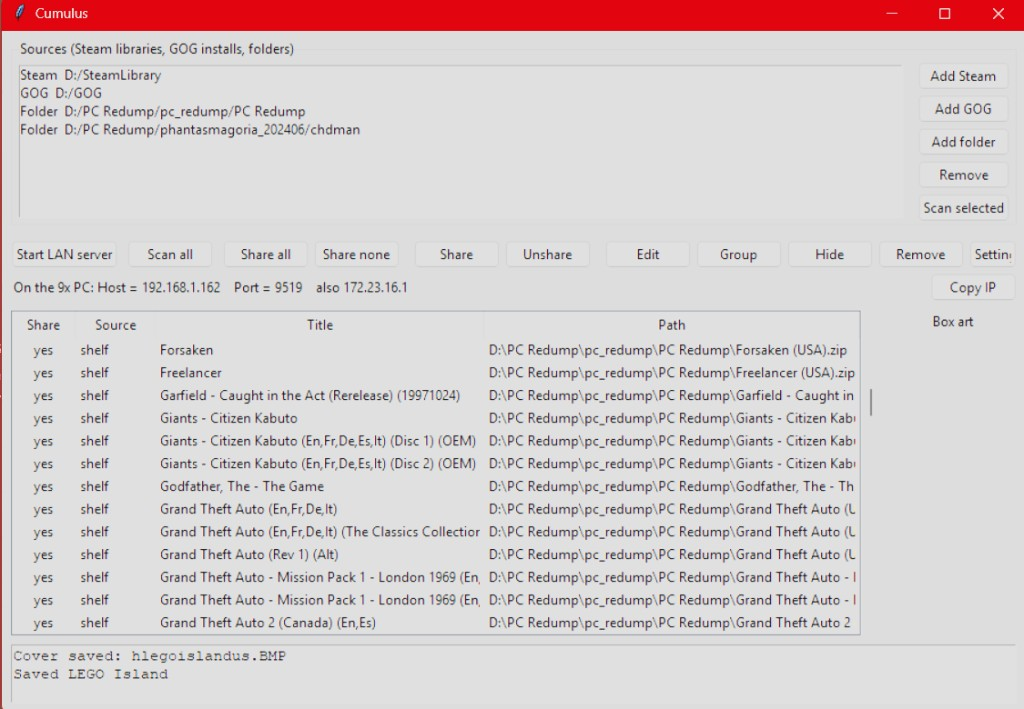Click Share all button
Screen dimensions: 1024x709
tap(265, 255)
